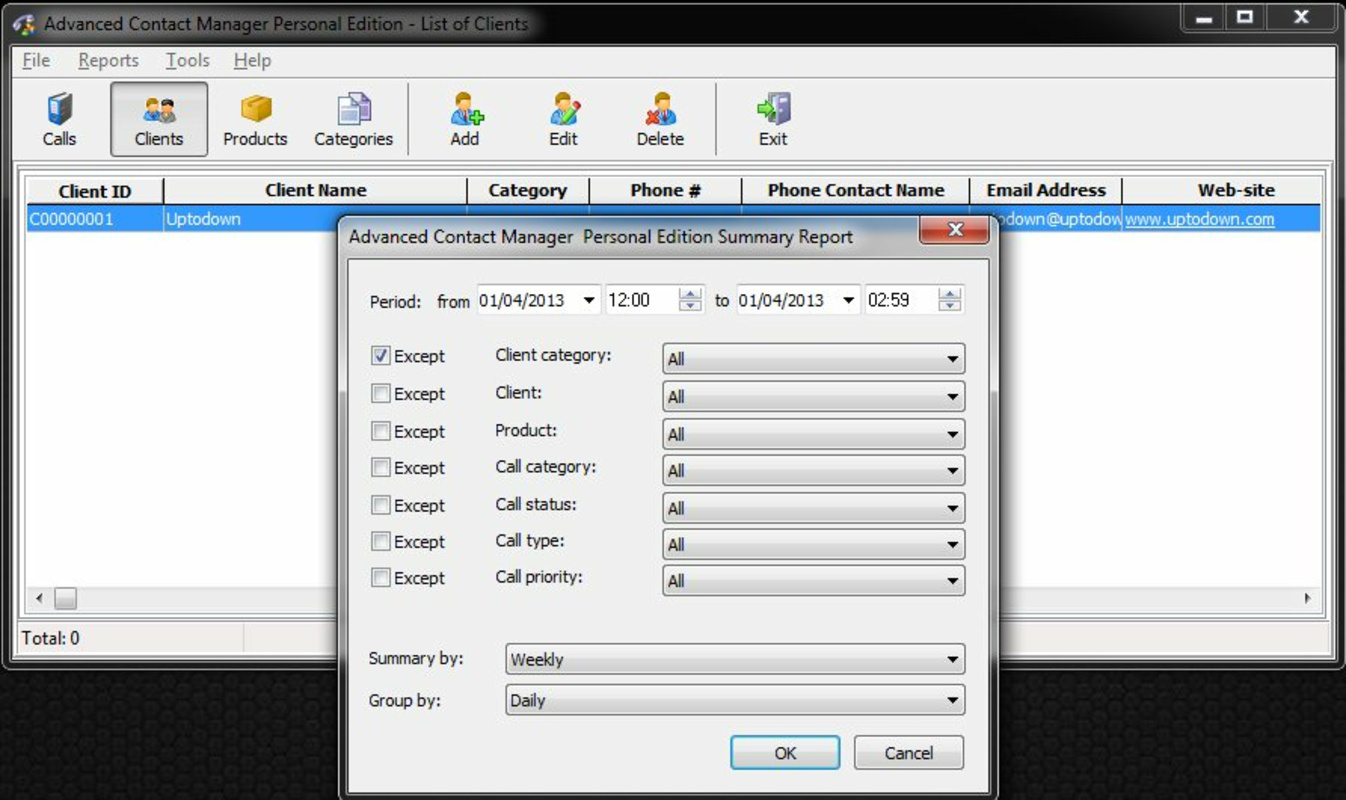This screenshot has height=800, width=1346.
Task: Click the 12:00 from-time spinner
Action: click(690, 300)
